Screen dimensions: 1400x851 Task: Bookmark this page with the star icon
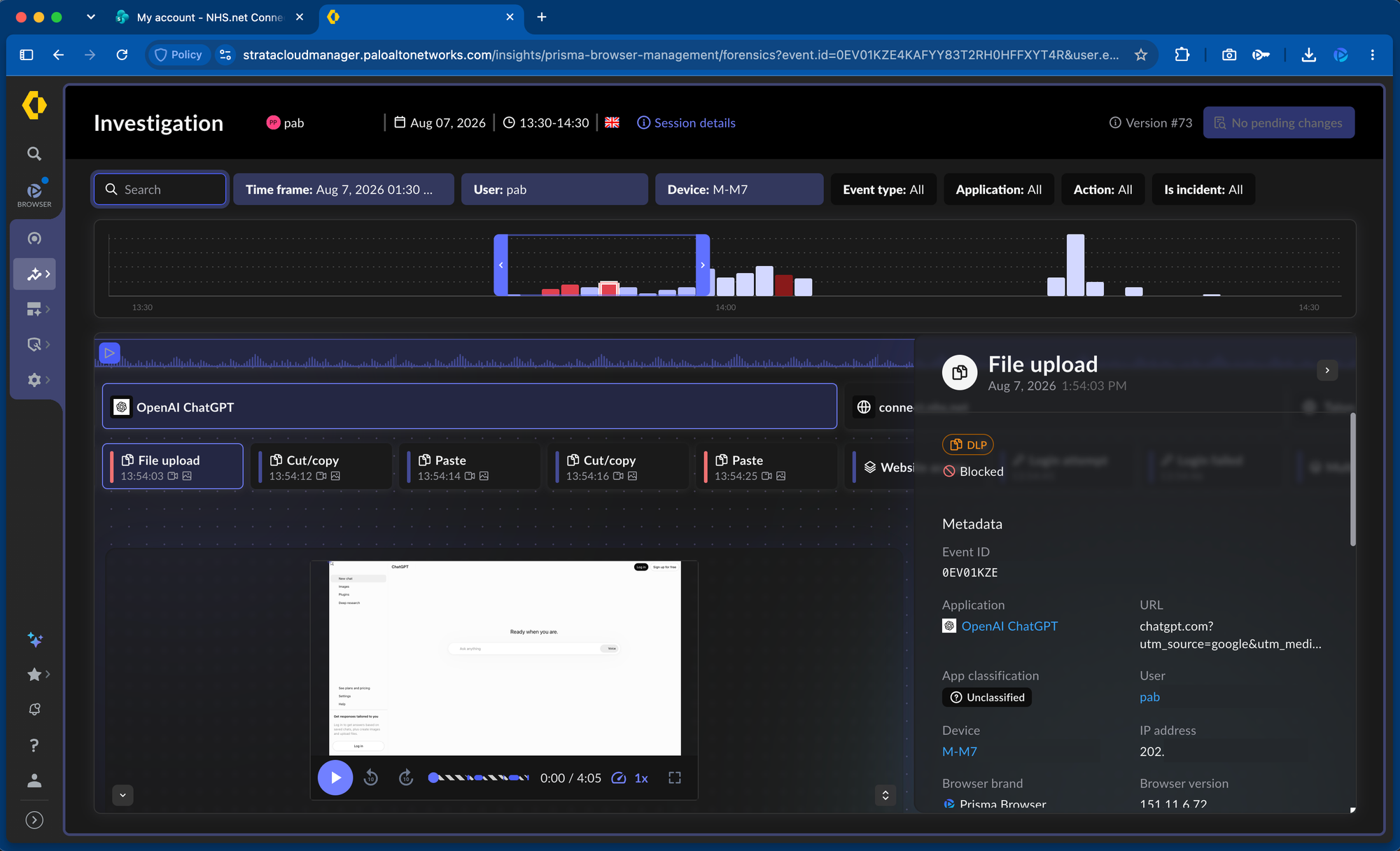pos(1141,55)
